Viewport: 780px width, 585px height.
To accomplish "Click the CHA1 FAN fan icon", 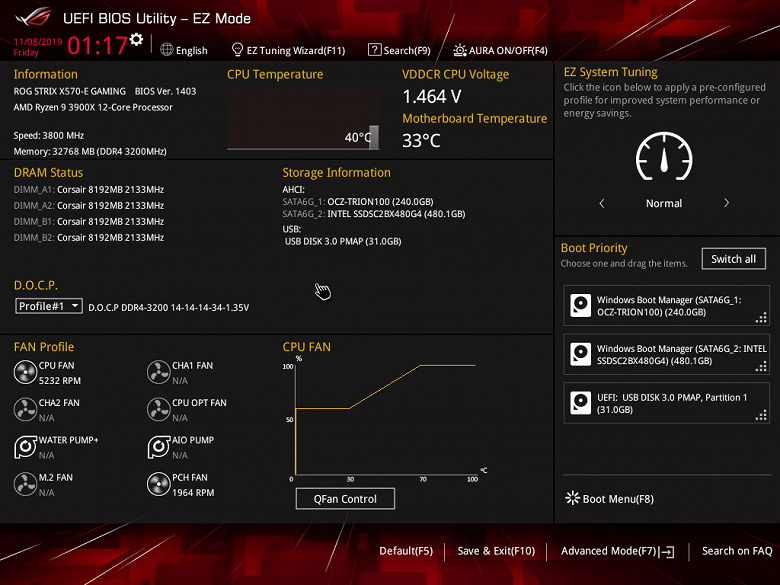I will tap(159, 372).
